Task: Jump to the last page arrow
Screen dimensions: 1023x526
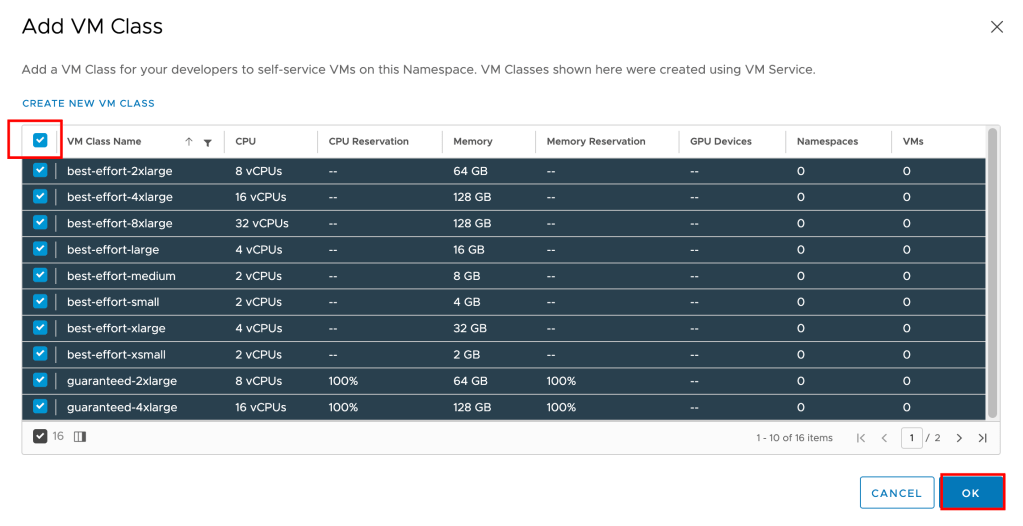Action: pos(982,438)
